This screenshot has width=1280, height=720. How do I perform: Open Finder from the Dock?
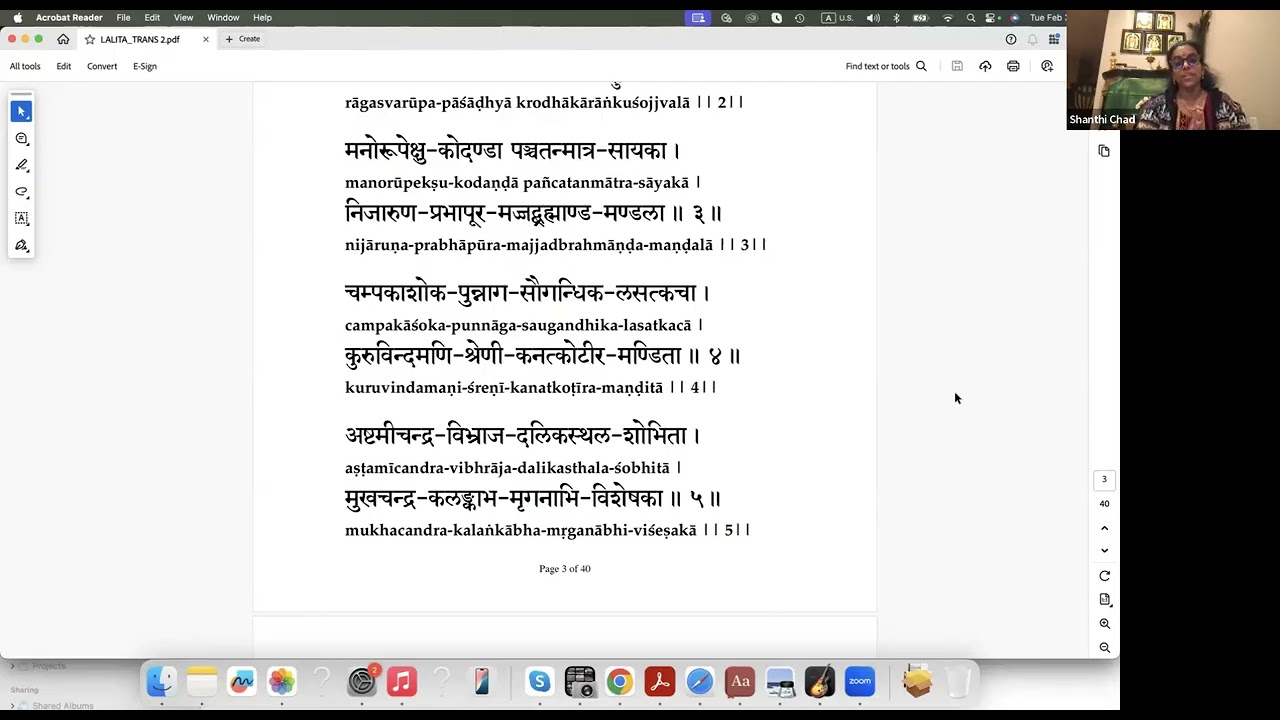(161, 681)
